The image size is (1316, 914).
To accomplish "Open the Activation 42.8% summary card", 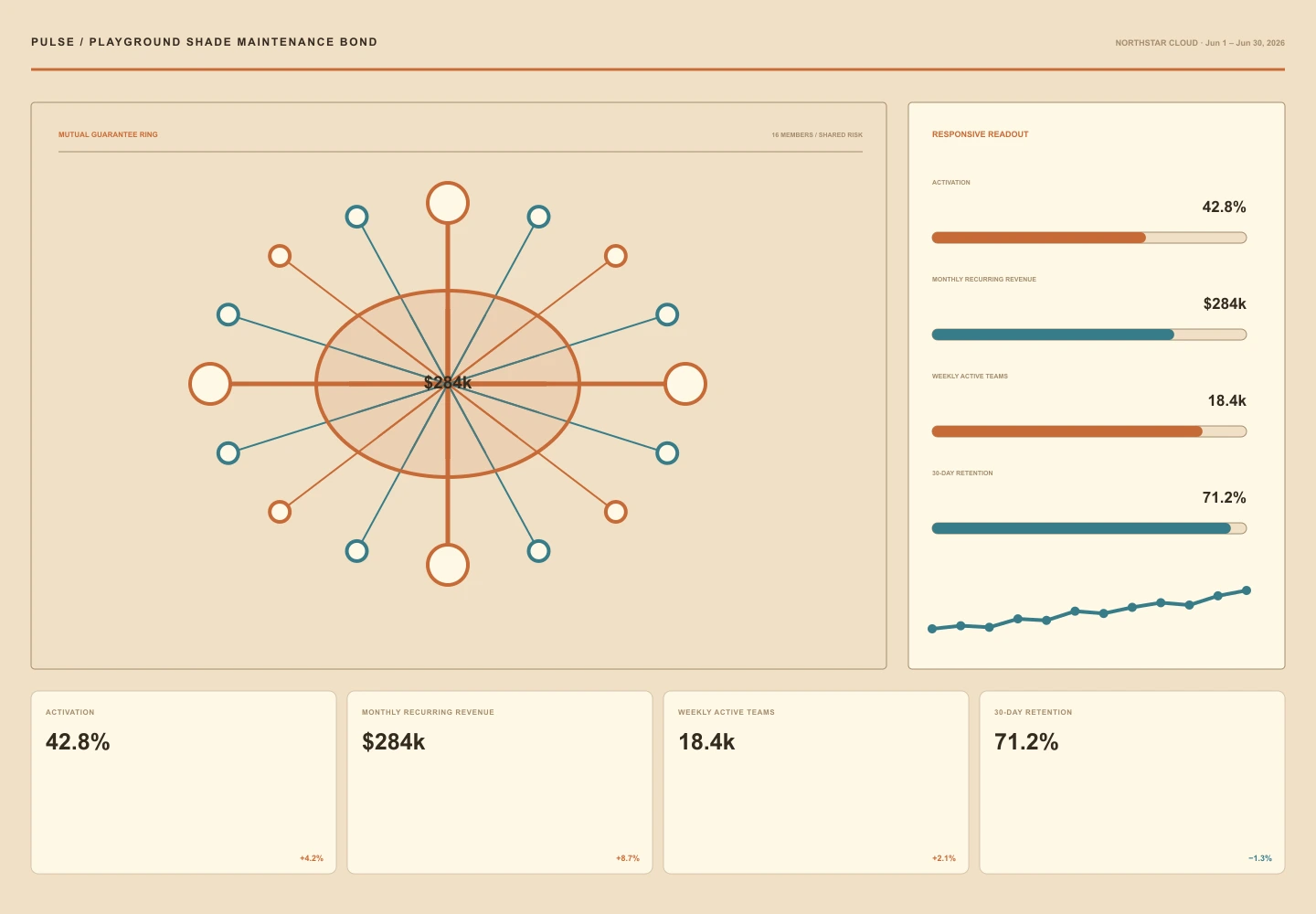I will [184, 782].
